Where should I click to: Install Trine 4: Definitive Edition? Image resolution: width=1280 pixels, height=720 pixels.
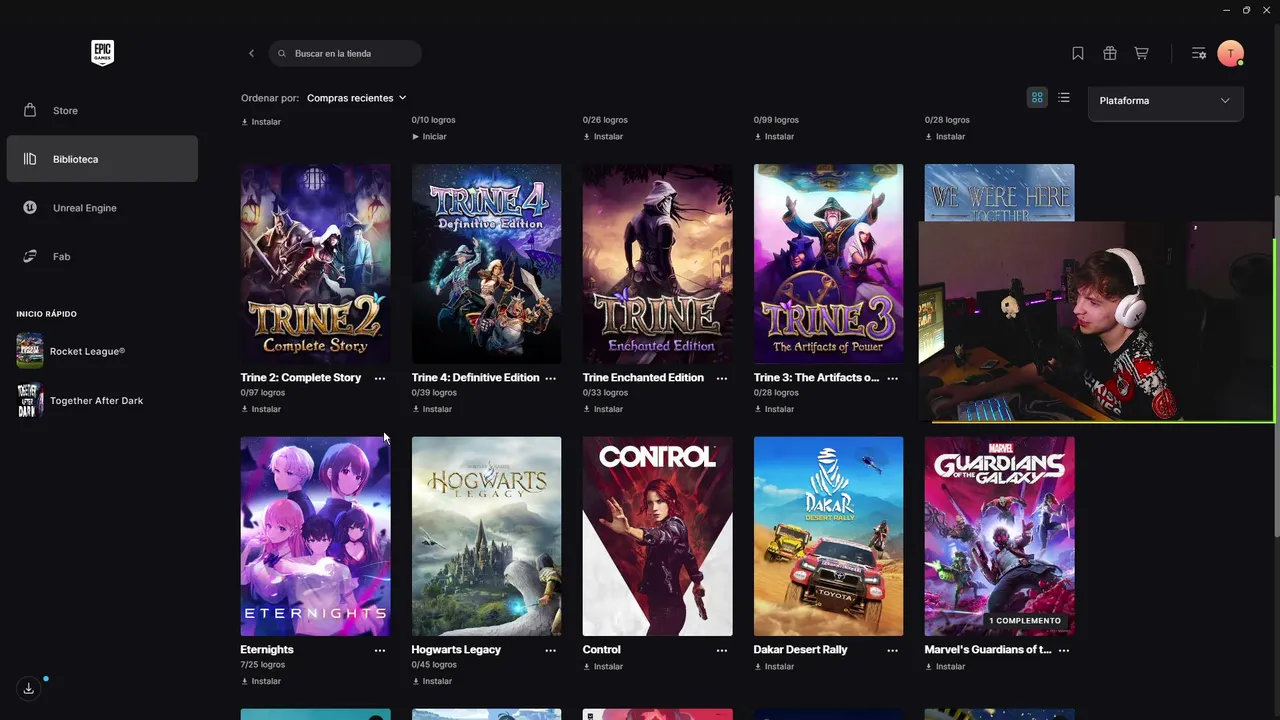[432, 409]
